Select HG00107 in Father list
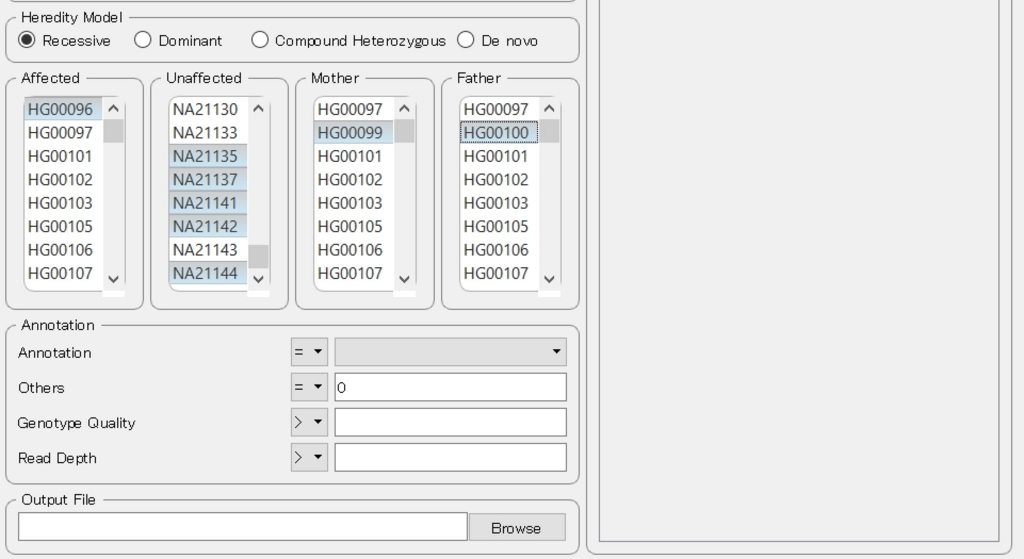Viewport: 1024px width, 559px height. coord(499,274)
